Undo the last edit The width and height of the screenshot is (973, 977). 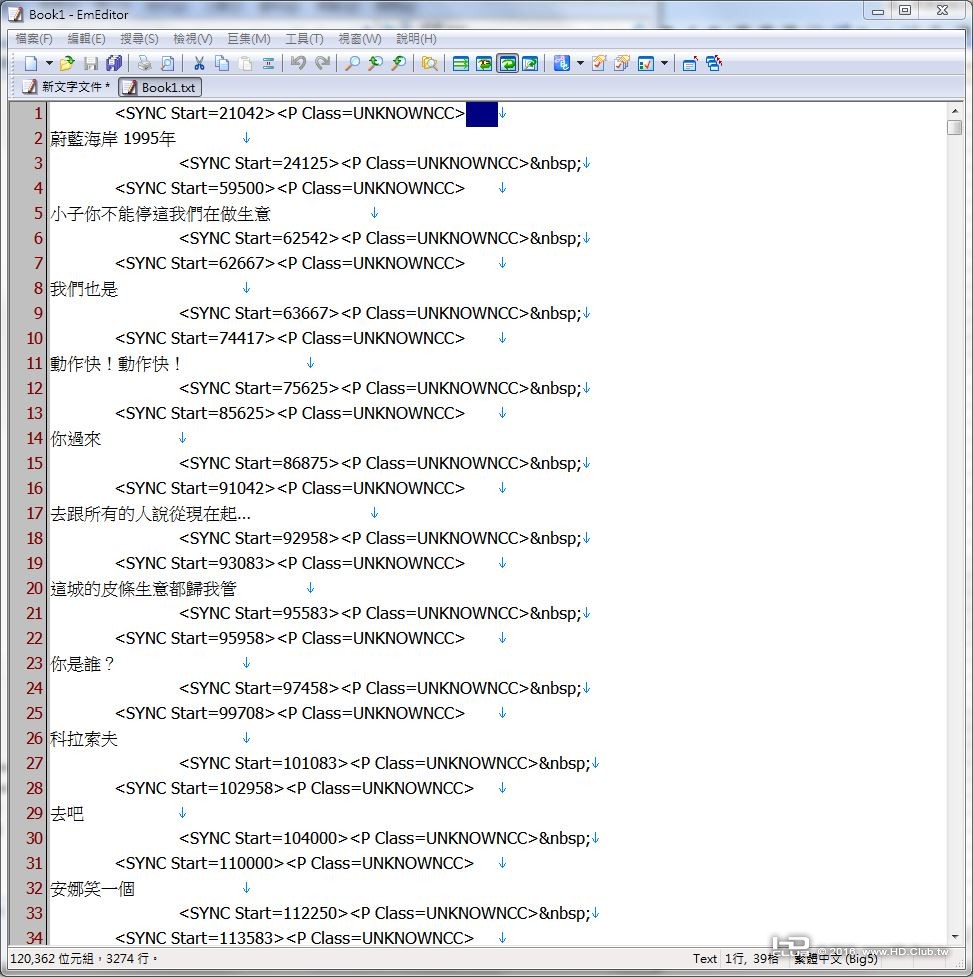coord(298,63)
